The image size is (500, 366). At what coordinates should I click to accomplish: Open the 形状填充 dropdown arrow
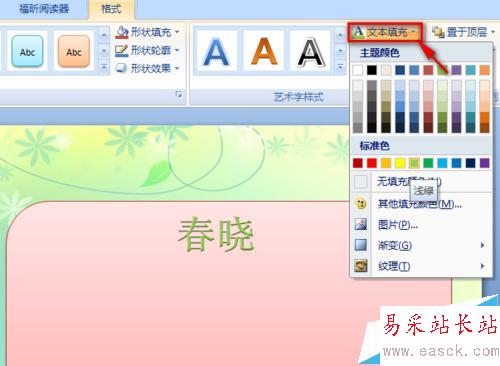[x=177, y=32]
